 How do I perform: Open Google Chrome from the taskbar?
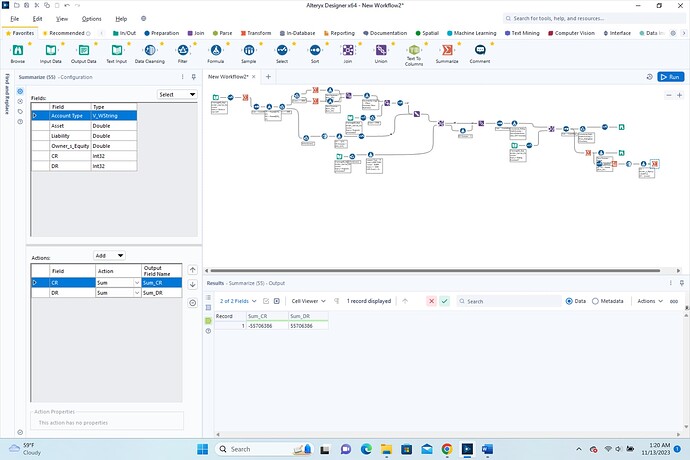coord(447,449)
